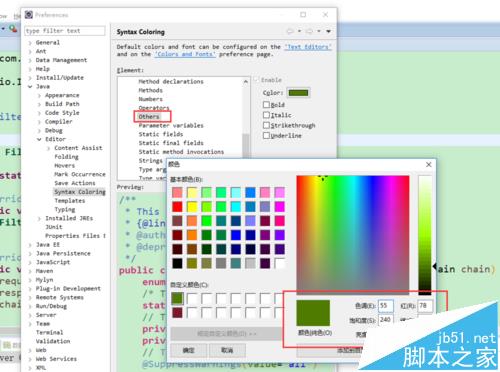The image size is (500, 372).
Task: Select the green custom color swatch
Action: pos(177,298)
